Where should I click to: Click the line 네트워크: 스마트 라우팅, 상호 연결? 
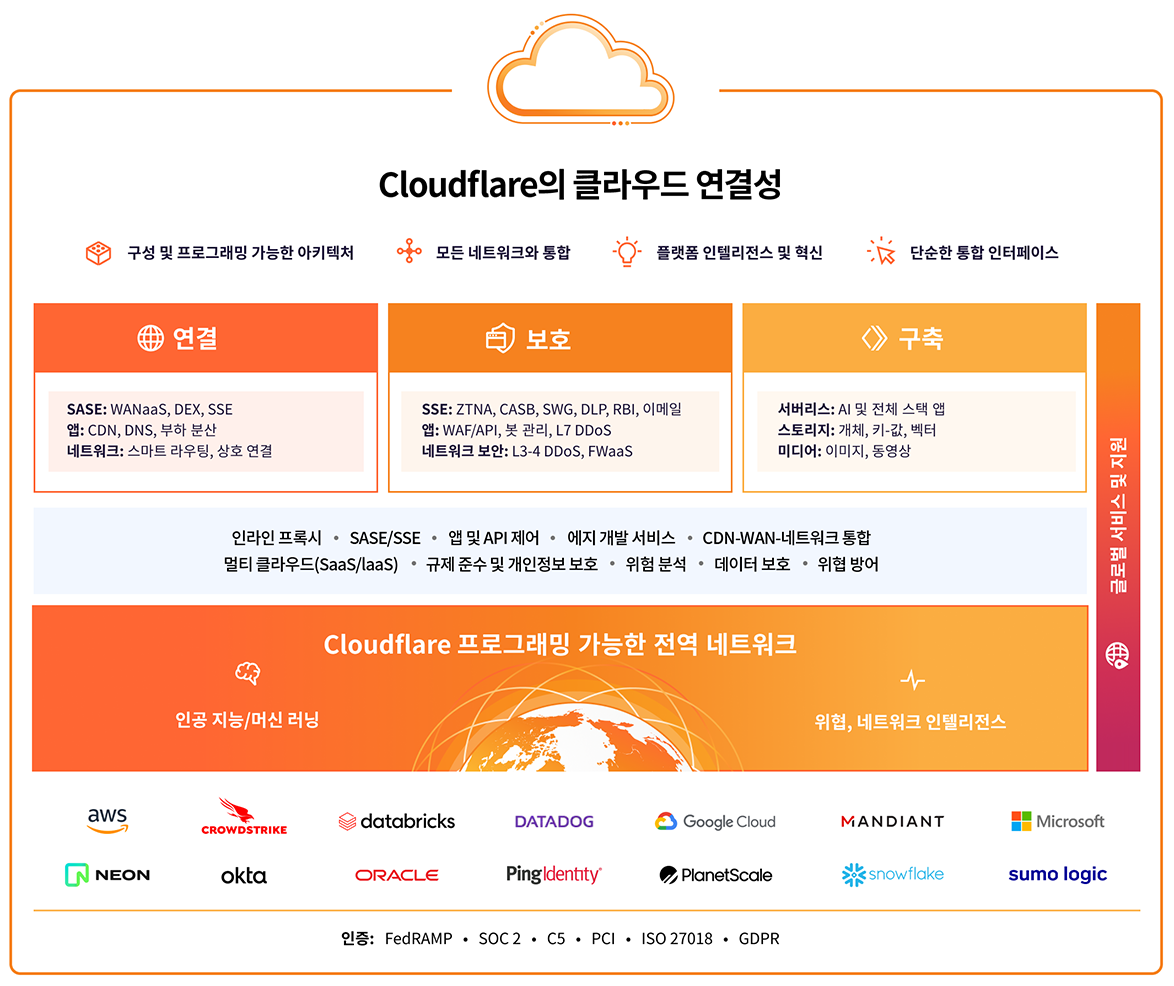pyautogui.click(x=170, y=451)
